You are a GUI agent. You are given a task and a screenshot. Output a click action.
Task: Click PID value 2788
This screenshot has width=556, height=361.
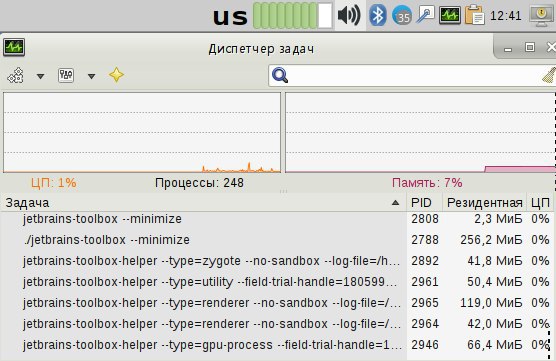click(x=425, y=240)
